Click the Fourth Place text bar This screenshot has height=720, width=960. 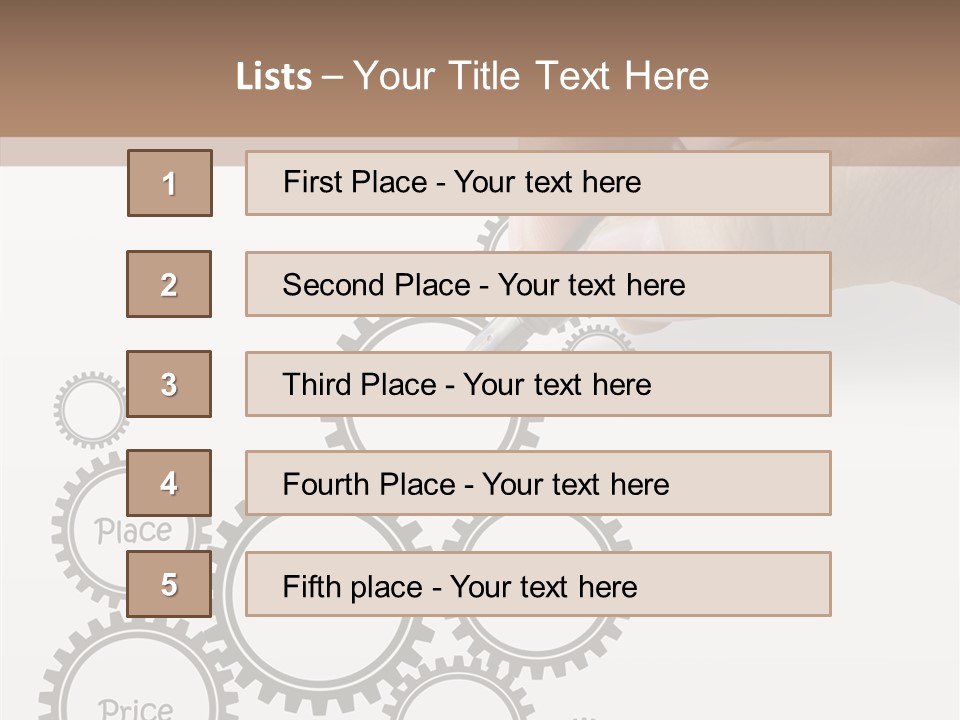(x=538, y=483)
